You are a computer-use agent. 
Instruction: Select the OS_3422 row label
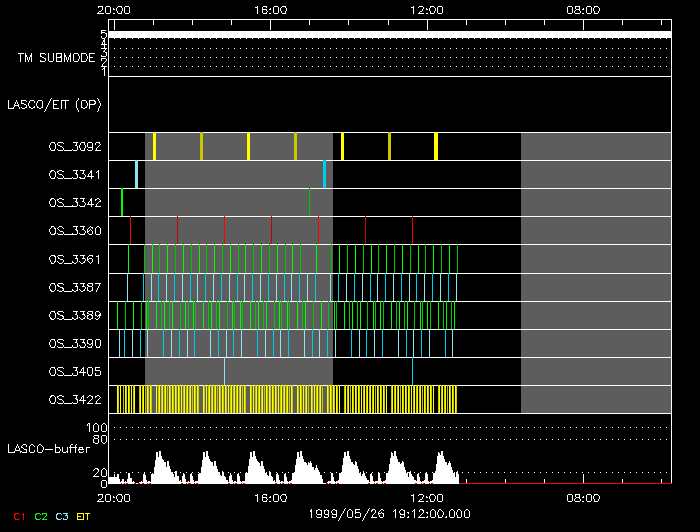tap(75, 400)
